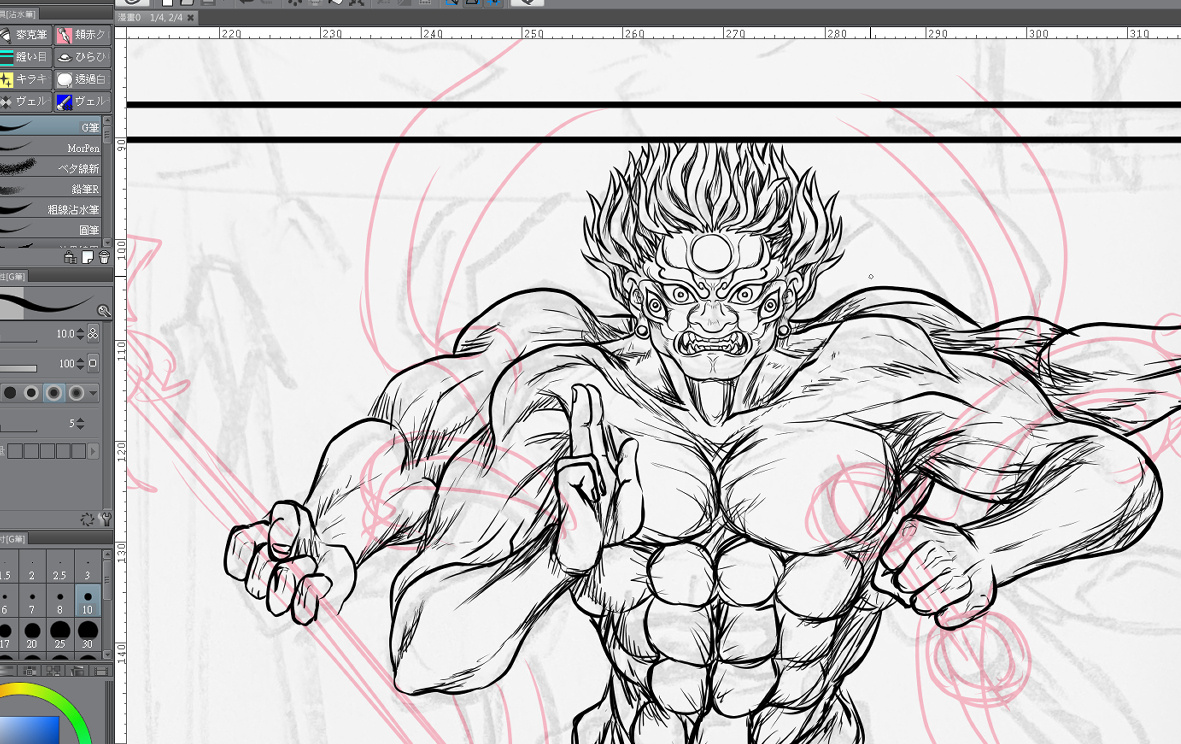Select the second anti-aliasing option
The height and width of the screenshot is (744, 1181).
click(x=32, y=393)
